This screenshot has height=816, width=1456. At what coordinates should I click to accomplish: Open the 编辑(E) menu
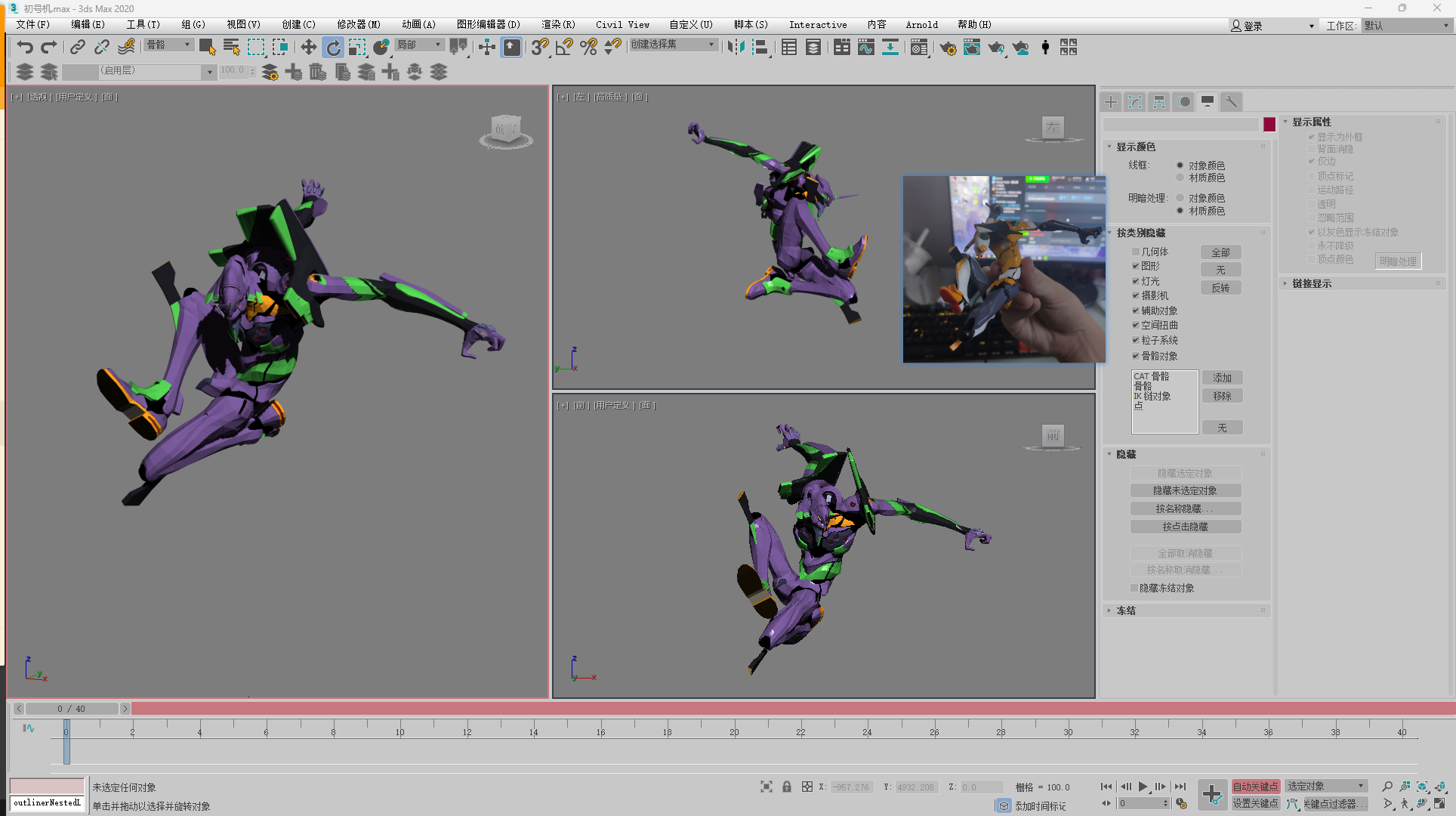pos(88,25)
